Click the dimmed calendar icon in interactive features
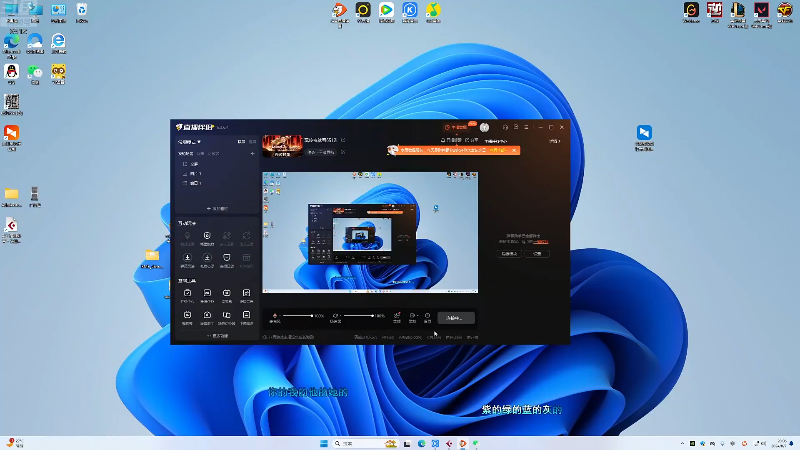The height and width of the screenshot is (450, 800). [x=246, y=260]
